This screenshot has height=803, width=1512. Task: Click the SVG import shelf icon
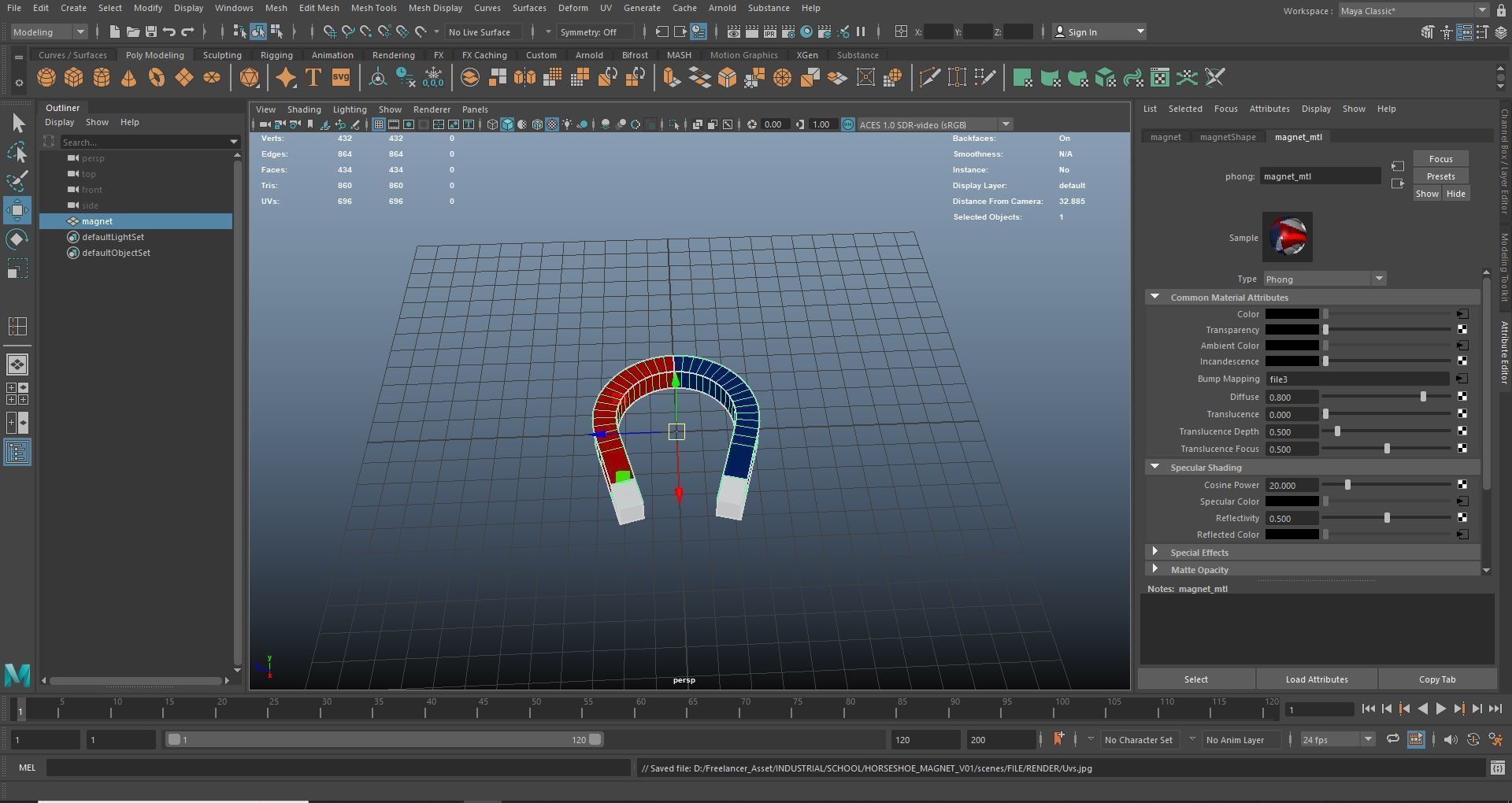(341, 78)
